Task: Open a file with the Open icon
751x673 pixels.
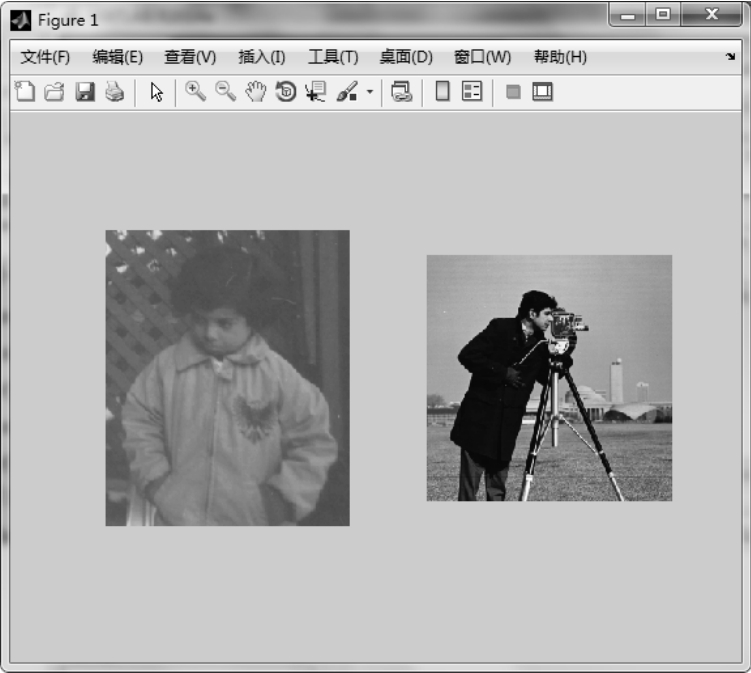Action: pos(54,92)
